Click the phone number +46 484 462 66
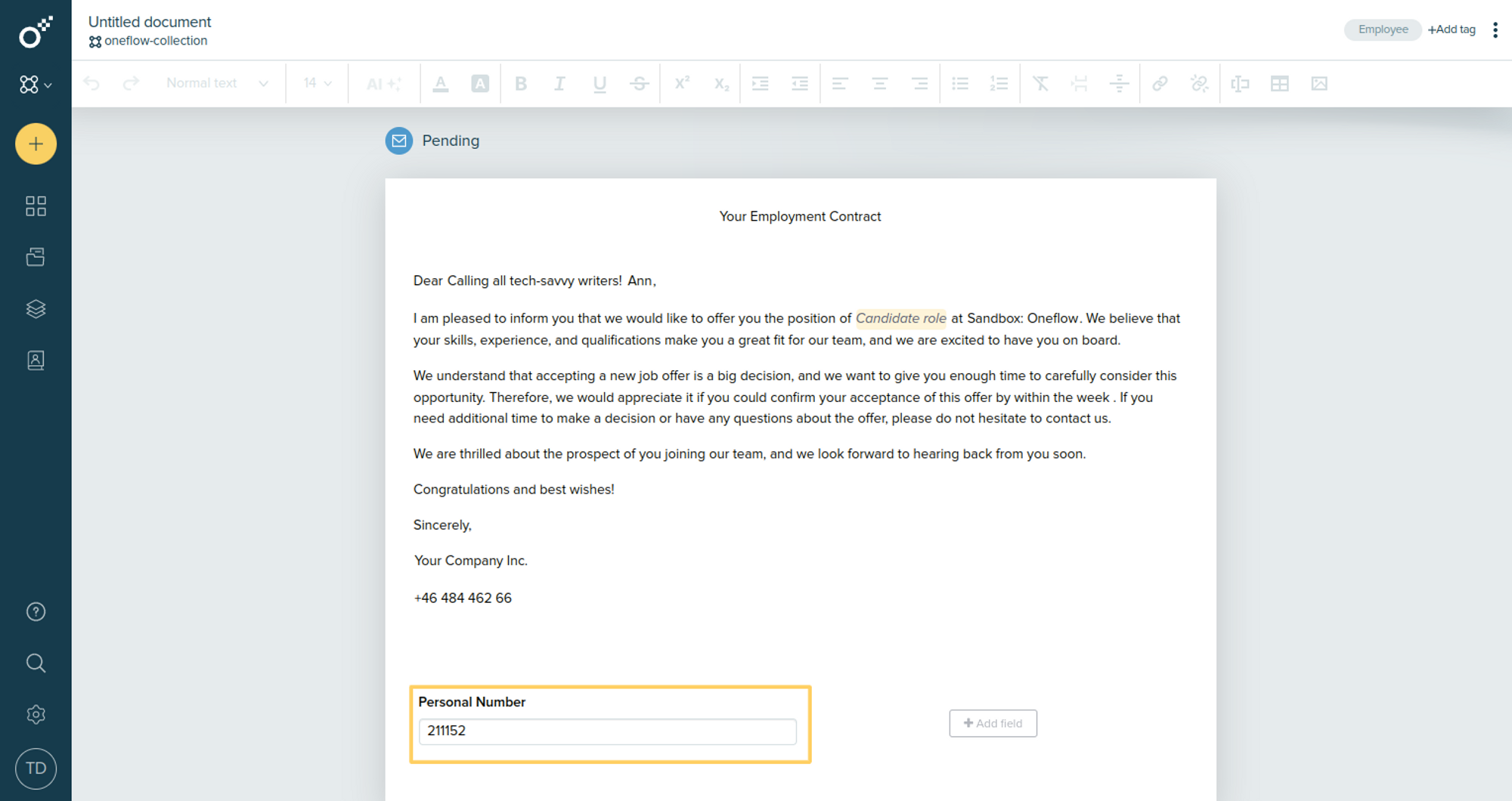Viewport: 1512px width, 801px height. [463, 598]
